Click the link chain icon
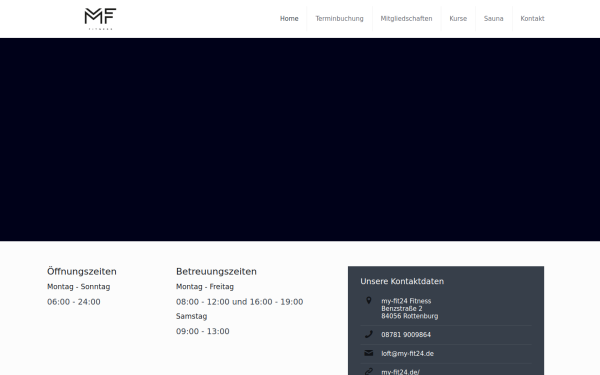Viewport: 600px width, 375px height. (x=368, y=371)
